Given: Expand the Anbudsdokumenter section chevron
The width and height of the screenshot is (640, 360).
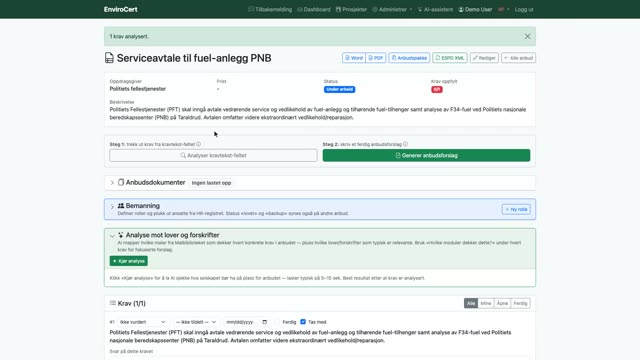Looking at the screenshot, I should [x=112, y=183].
